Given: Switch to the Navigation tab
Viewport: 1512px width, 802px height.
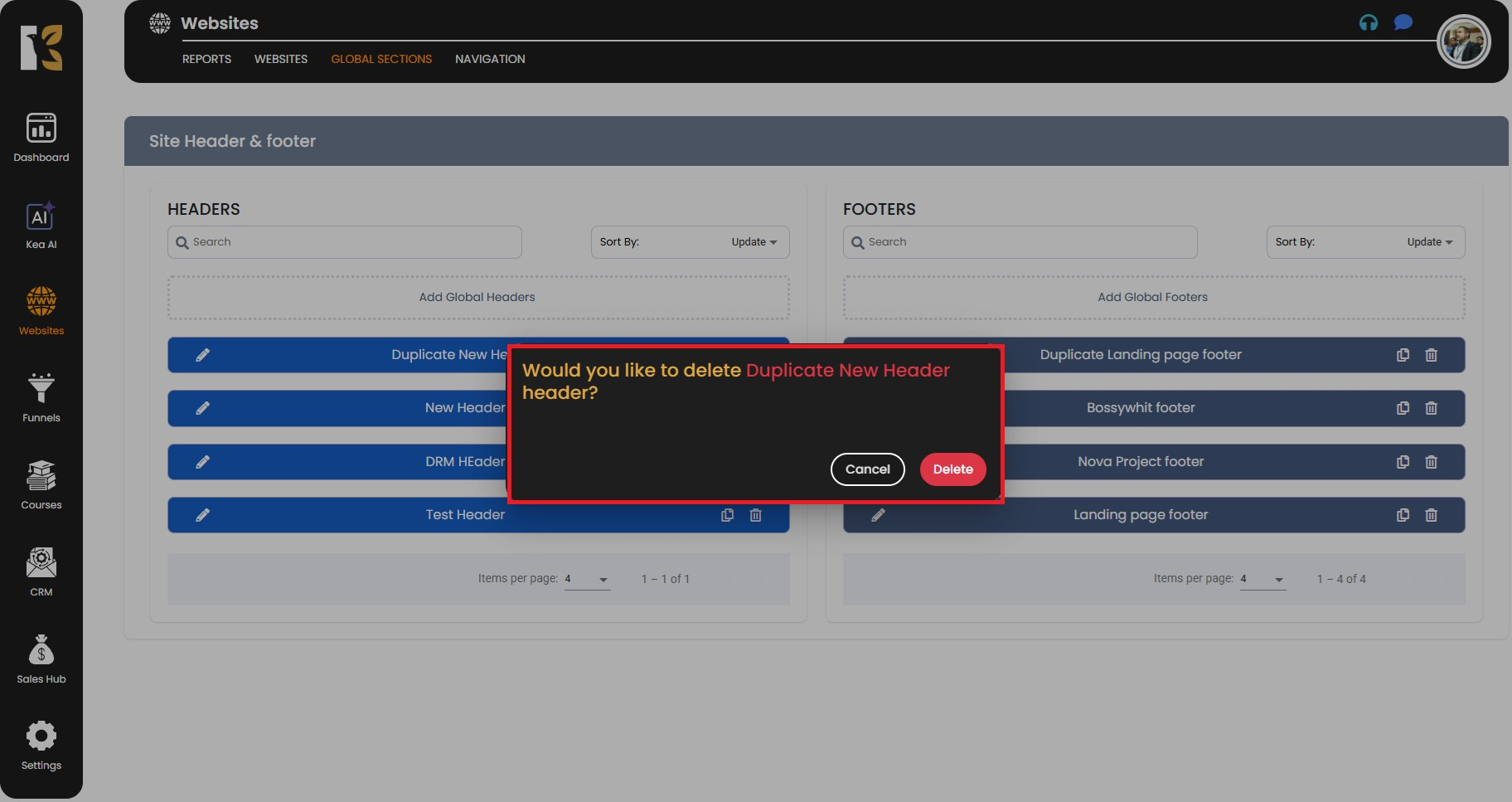Looking at the screenshot, I should point(490,59).
